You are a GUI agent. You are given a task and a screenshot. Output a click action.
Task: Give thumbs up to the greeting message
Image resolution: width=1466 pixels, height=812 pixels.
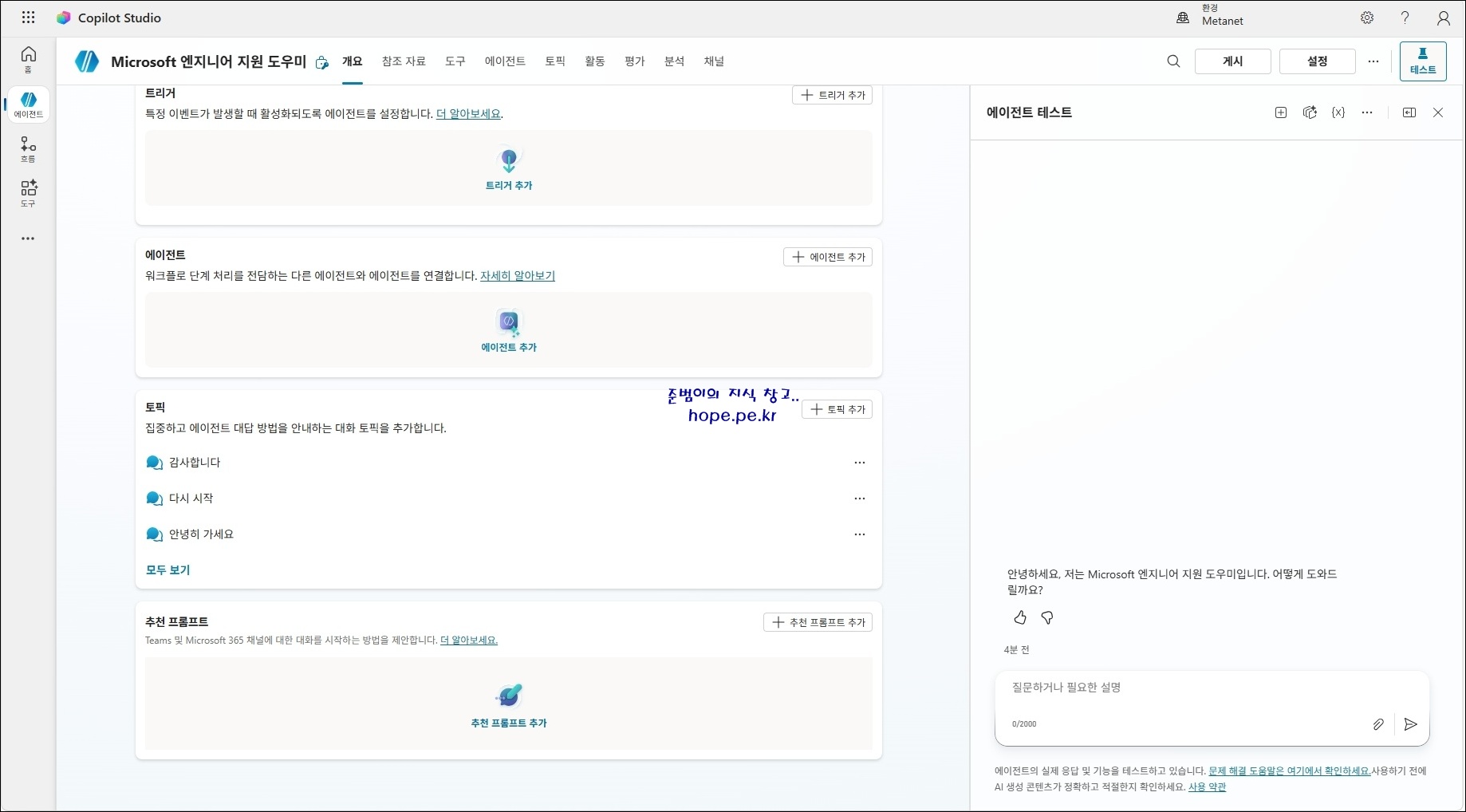click(x=1020, y=617)
